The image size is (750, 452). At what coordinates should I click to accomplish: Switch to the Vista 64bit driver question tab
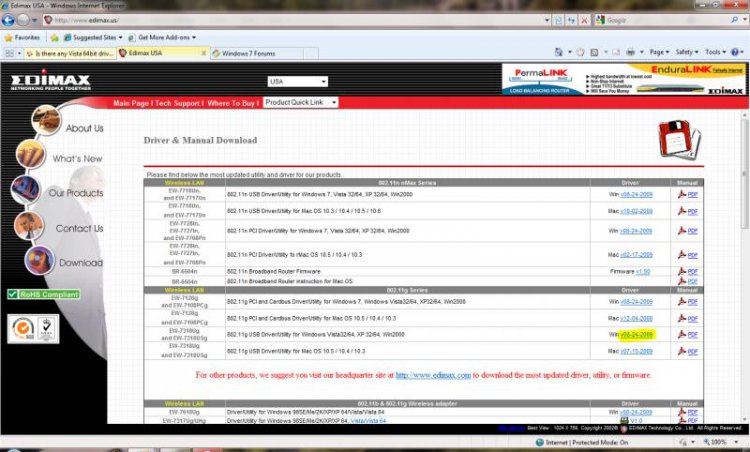coord(70,53)
